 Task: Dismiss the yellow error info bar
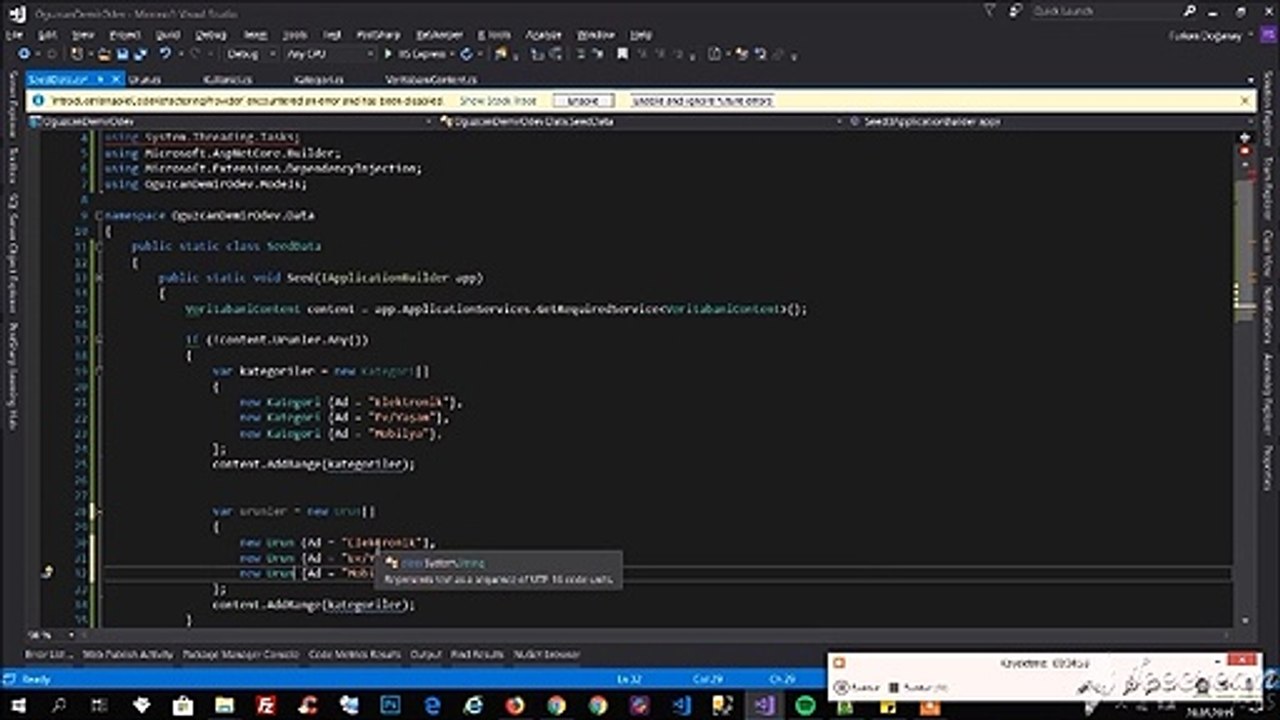coord(1245,100)
